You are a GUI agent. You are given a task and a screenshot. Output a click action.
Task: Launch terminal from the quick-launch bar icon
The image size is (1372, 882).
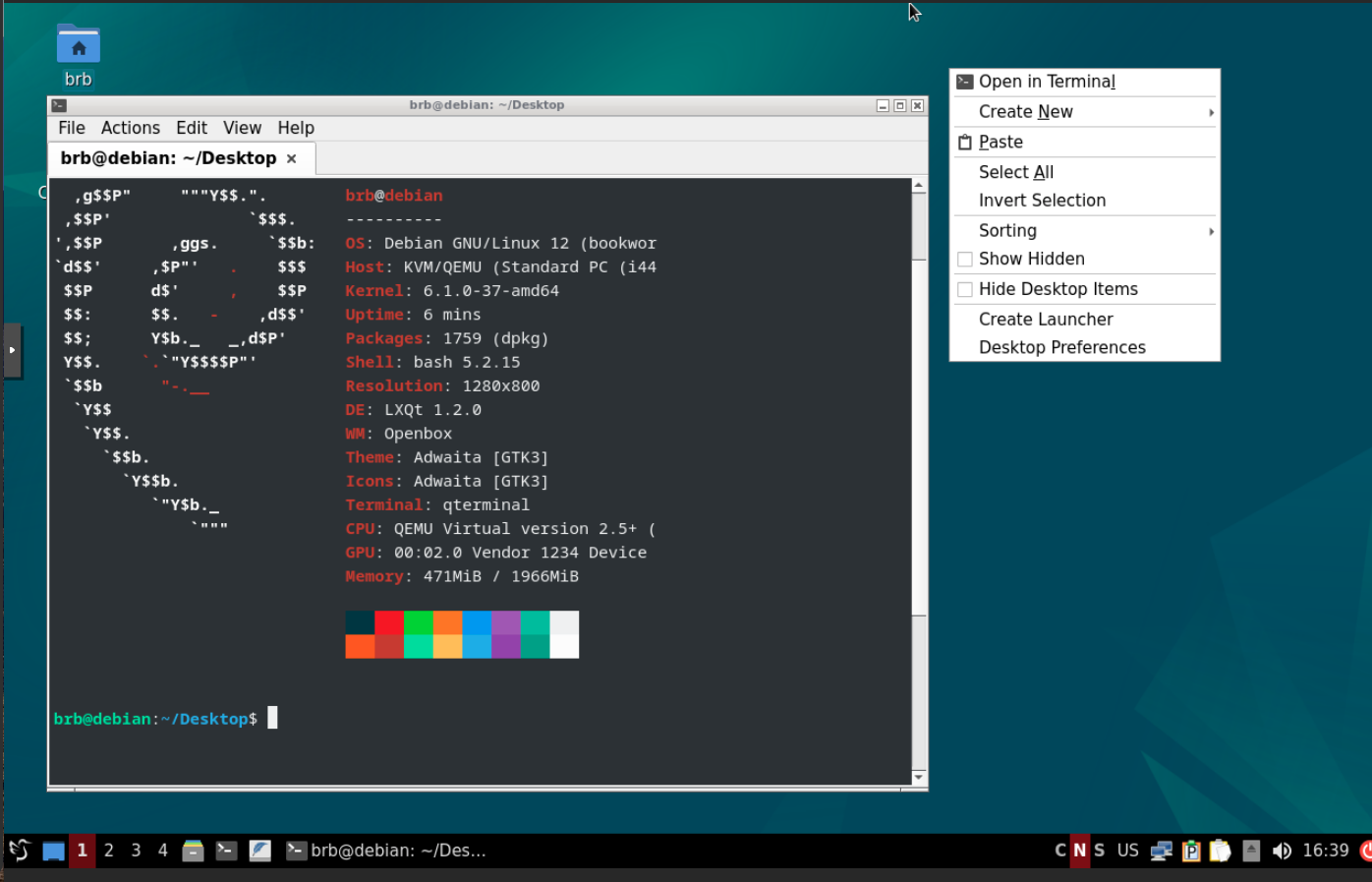226,851
